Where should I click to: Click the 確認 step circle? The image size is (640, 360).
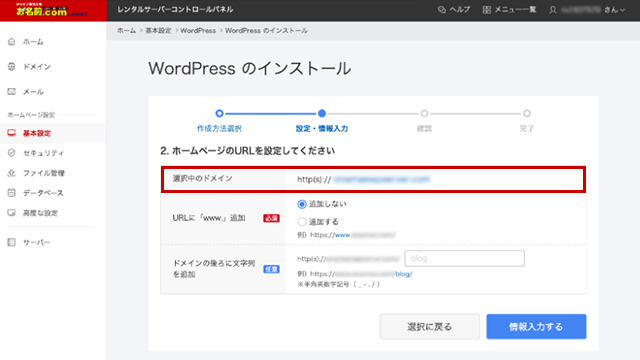click(x=424, y=113)
